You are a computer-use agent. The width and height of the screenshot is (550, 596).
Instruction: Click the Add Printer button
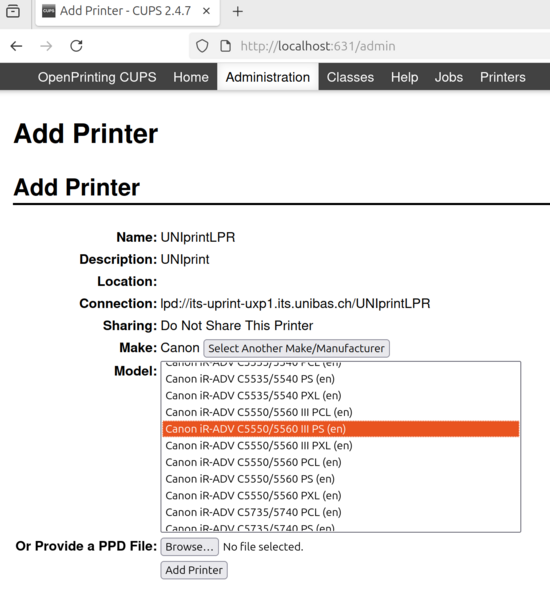(194, 570)
